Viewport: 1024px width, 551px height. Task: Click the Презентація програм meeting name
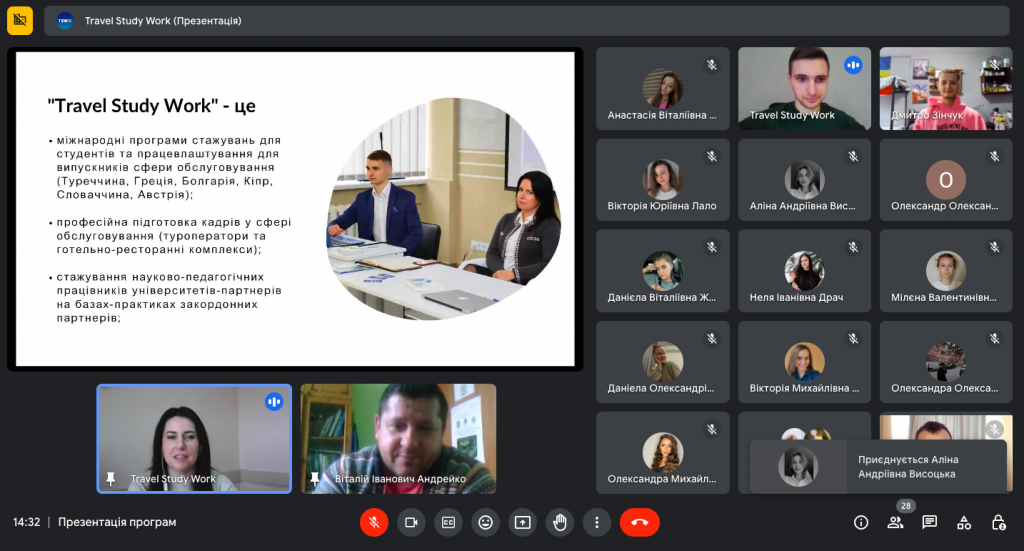(117, 522)
